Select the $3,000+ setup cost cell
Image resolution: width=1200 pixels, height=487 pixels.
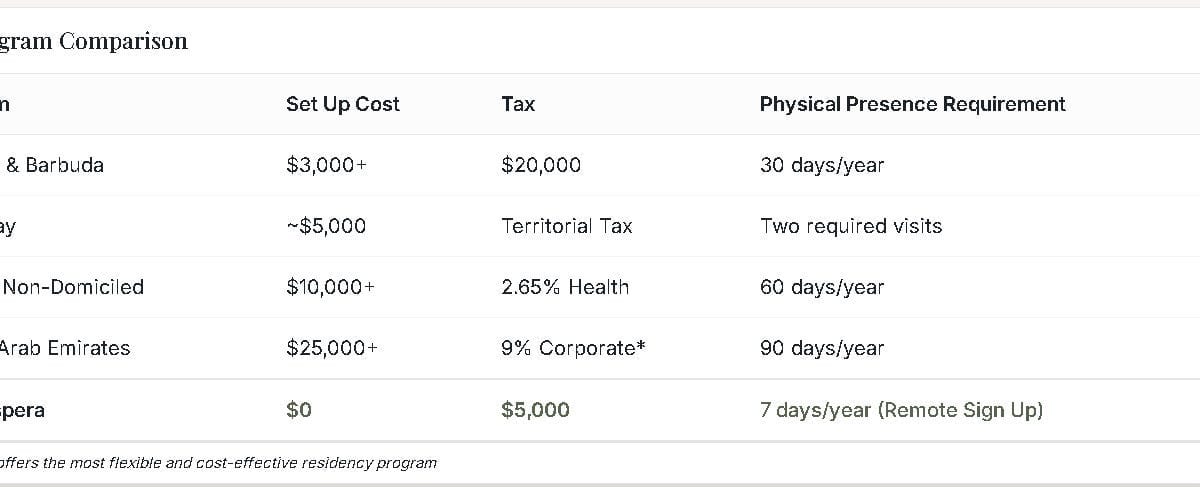pyautogui.click(x=326, y=165)
